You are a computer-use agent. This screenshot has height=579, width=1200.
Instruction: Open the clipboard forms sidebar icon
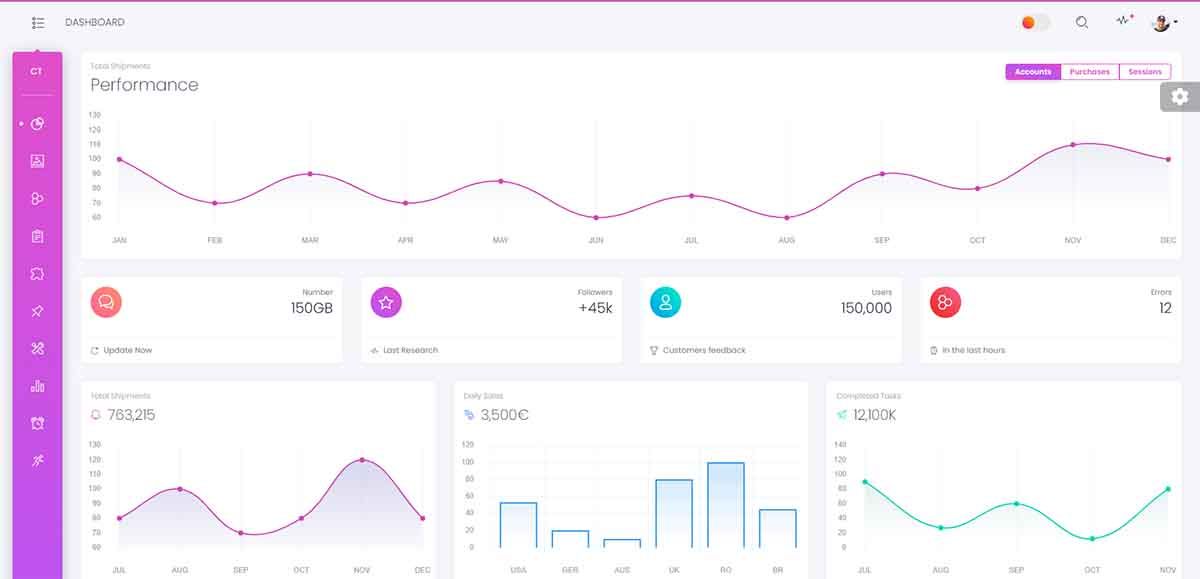37,236
